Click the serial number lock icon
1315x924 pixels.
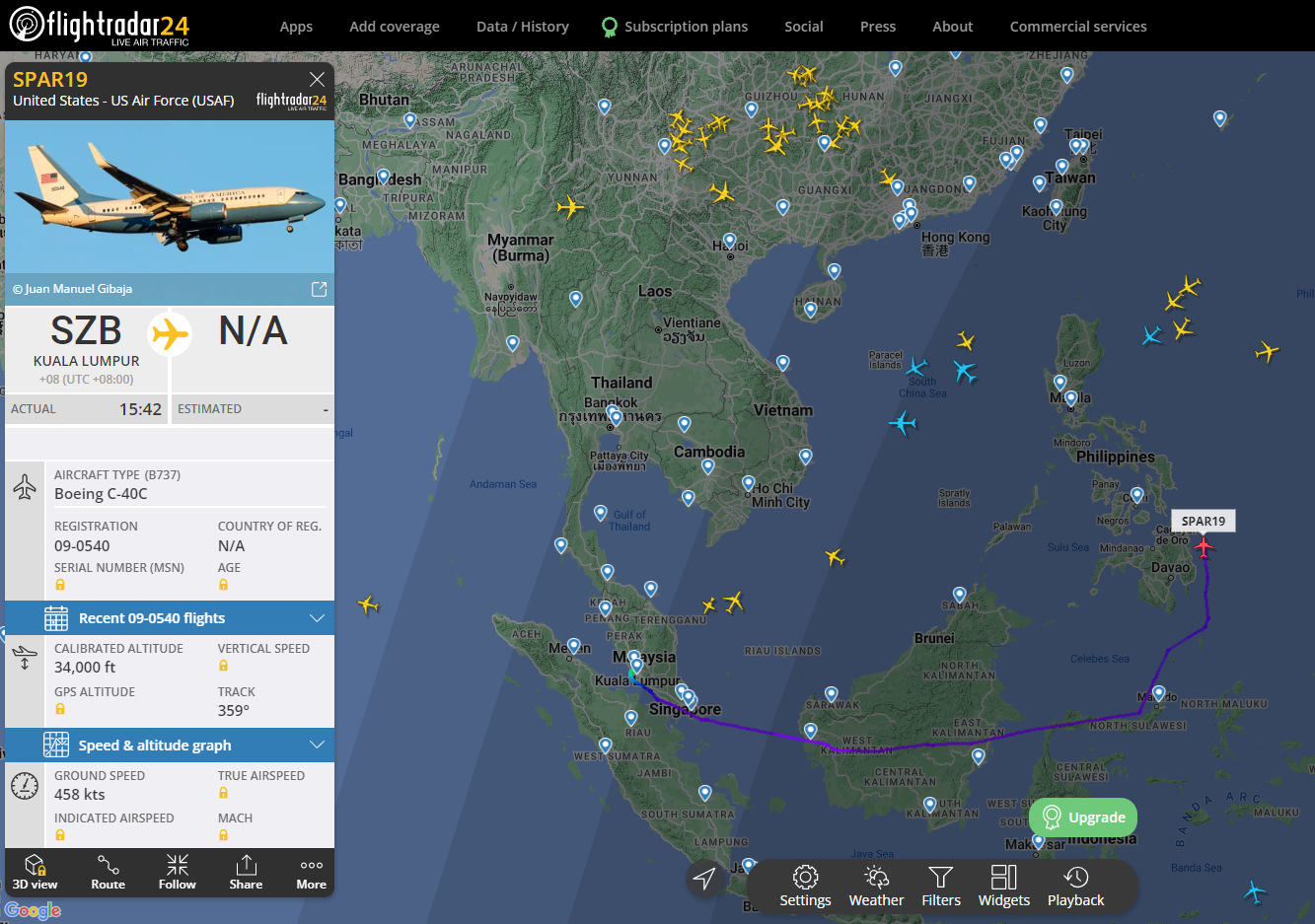(60, 585)
